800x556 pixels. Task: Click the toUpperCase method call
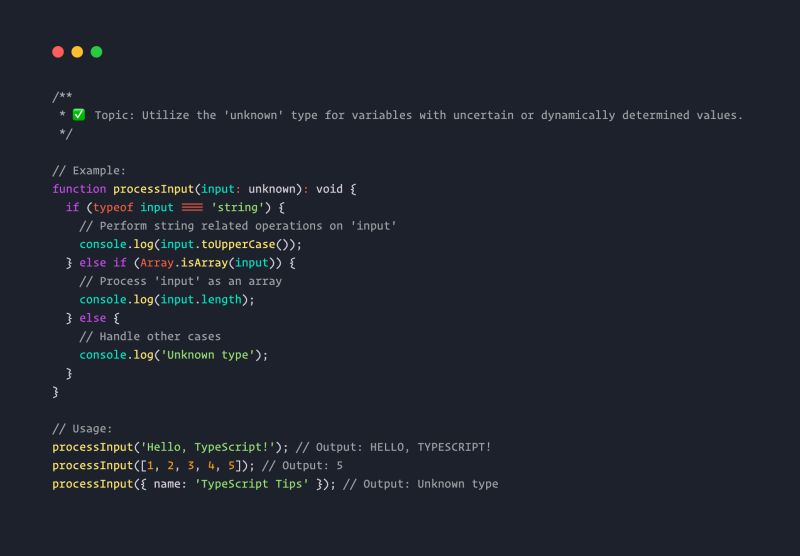238,244
